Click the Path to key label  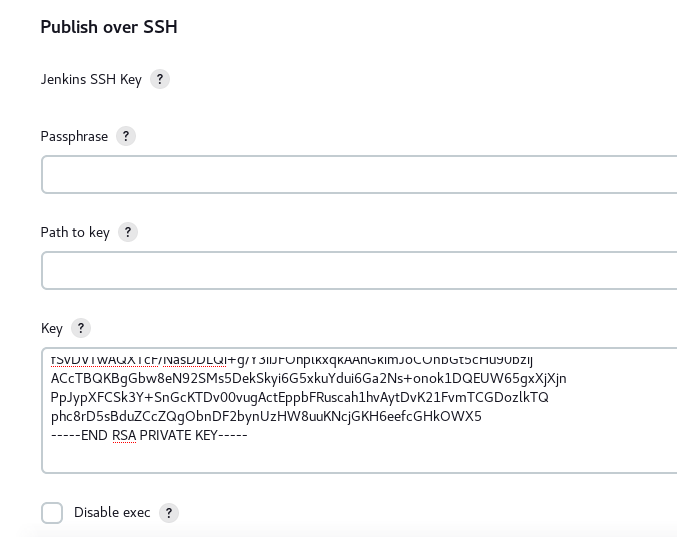click(x=75, y=232)
